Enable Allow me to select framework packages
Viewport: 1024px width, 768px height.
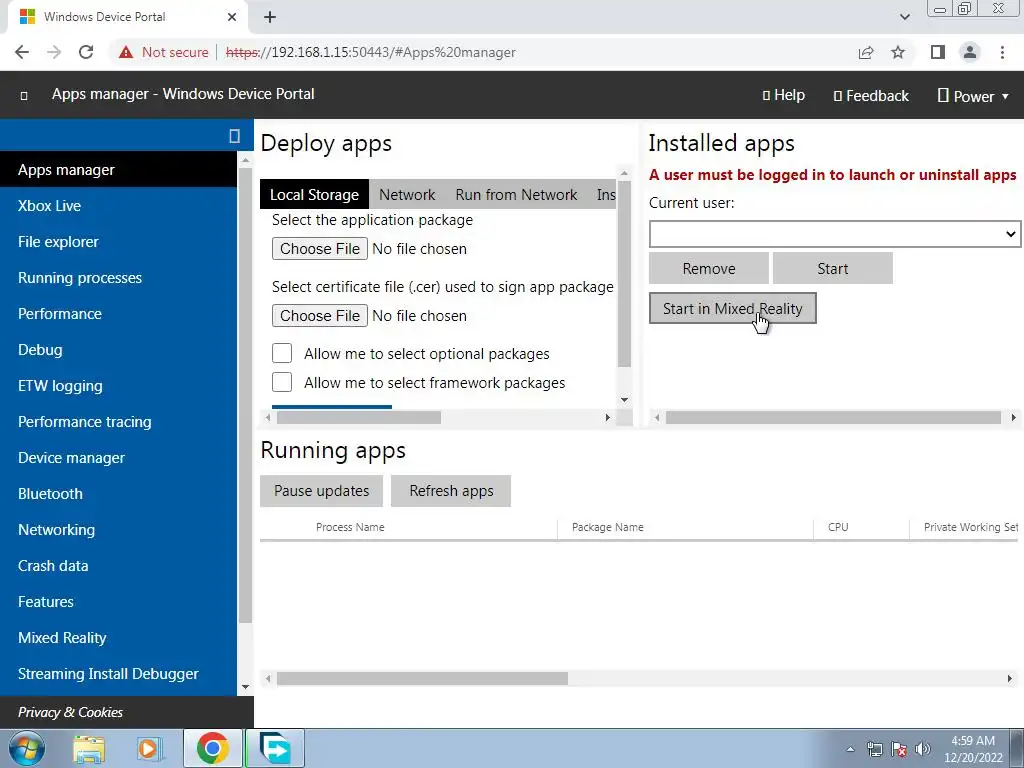tap(282, 382)
